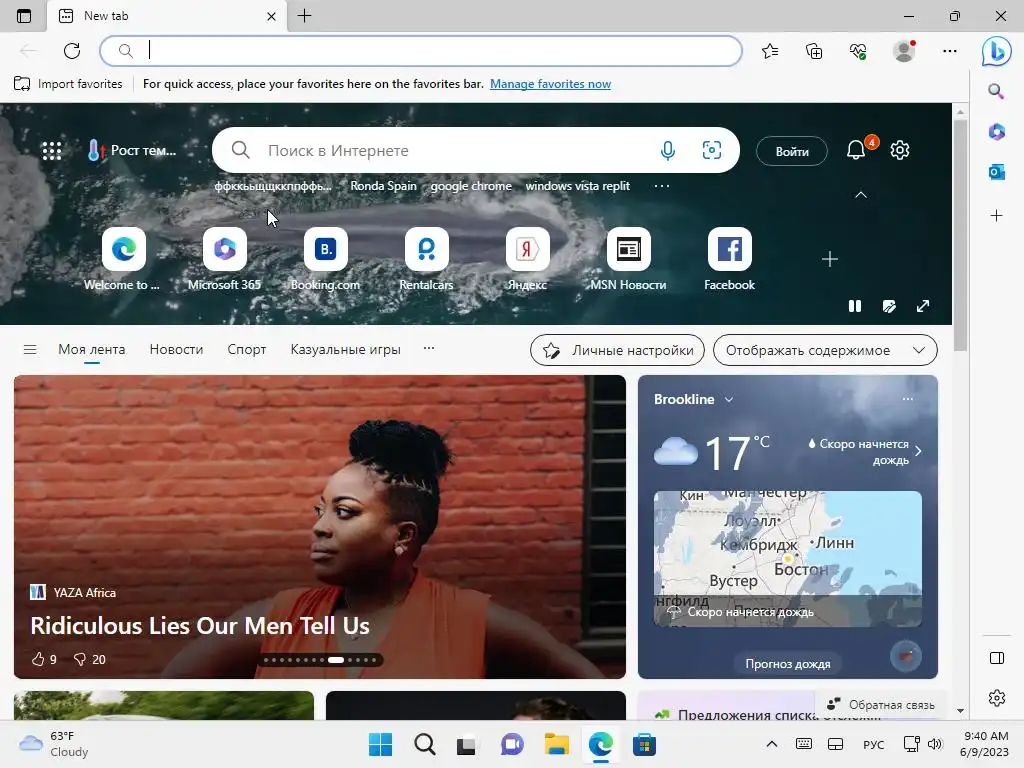Click Import favorites button
The width and height of the screenshot is (1024, 768).
click(68, 84)
